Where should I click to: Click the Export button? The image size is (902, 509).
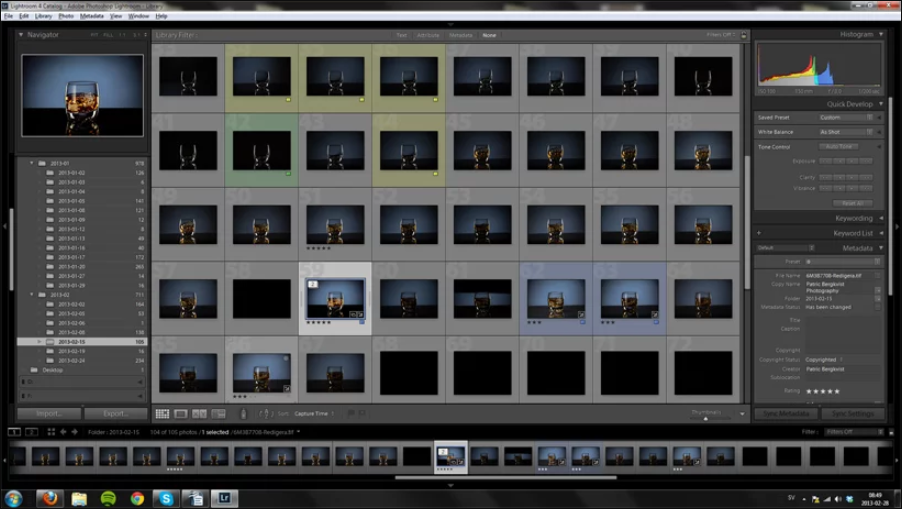115,414
